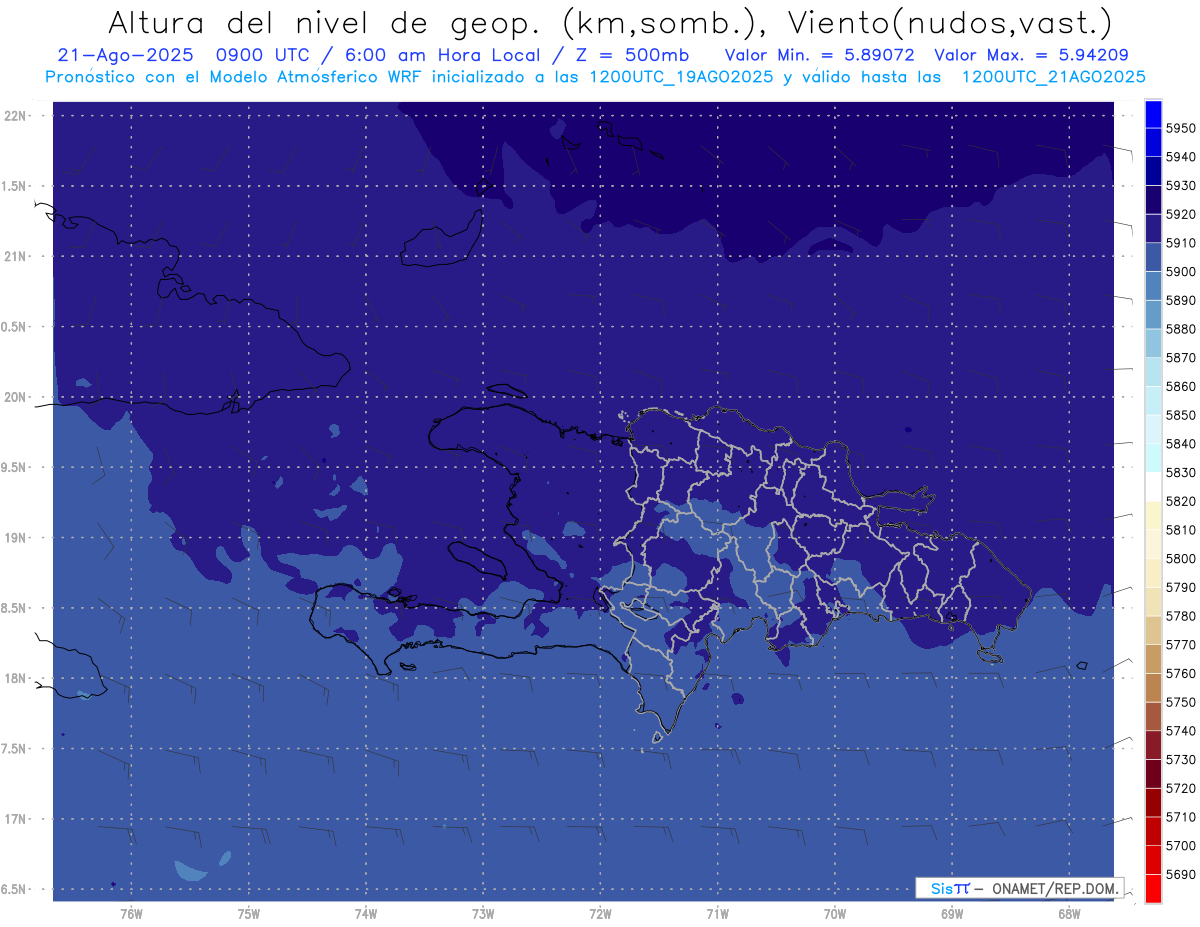
Task: Select the '19N' latitude label
Action: coord(15,538)
